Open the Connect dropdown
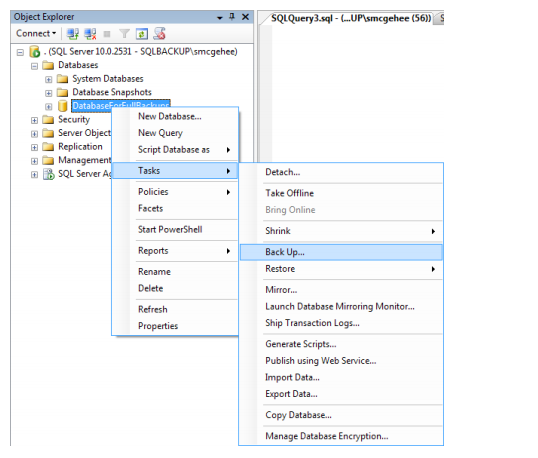538x458 pixels. (x=36, y=33)
